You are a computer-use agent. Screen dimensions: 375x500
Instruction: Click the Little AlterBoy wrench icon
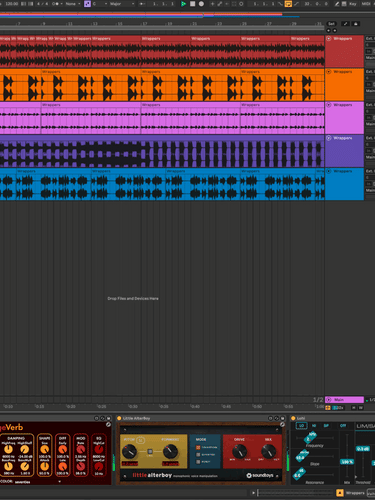pyautogui.click(x=282, y=424)
